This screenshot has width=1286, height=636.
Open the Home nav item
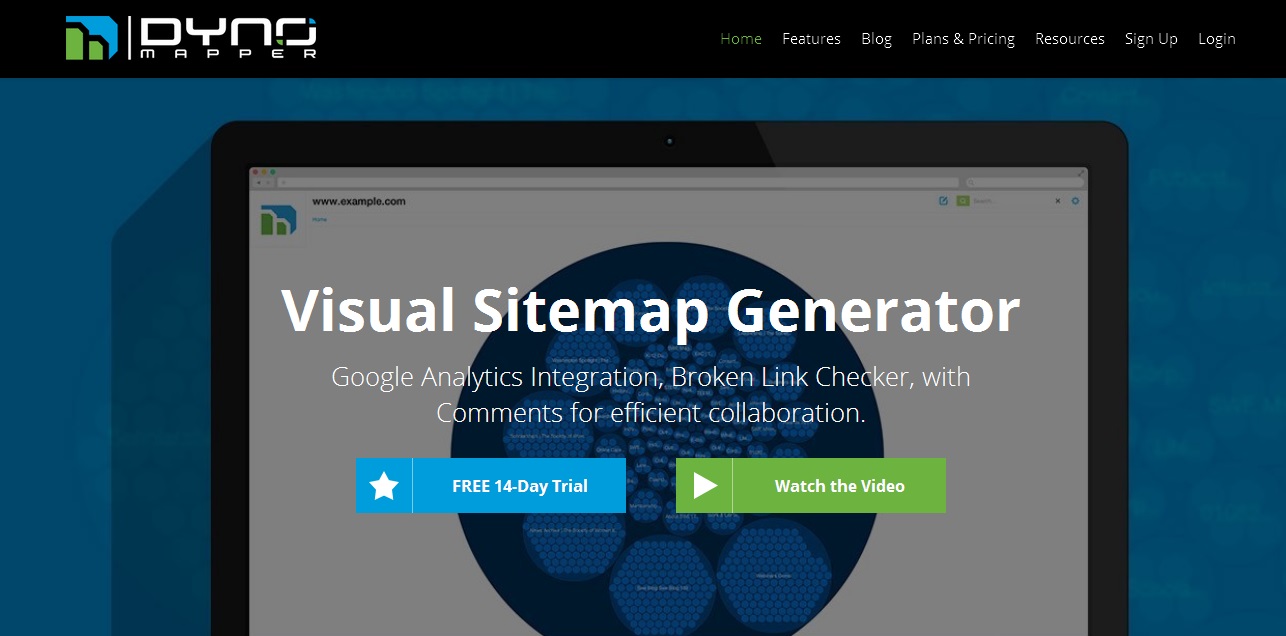pyautogui.click(x=741, y=39)
